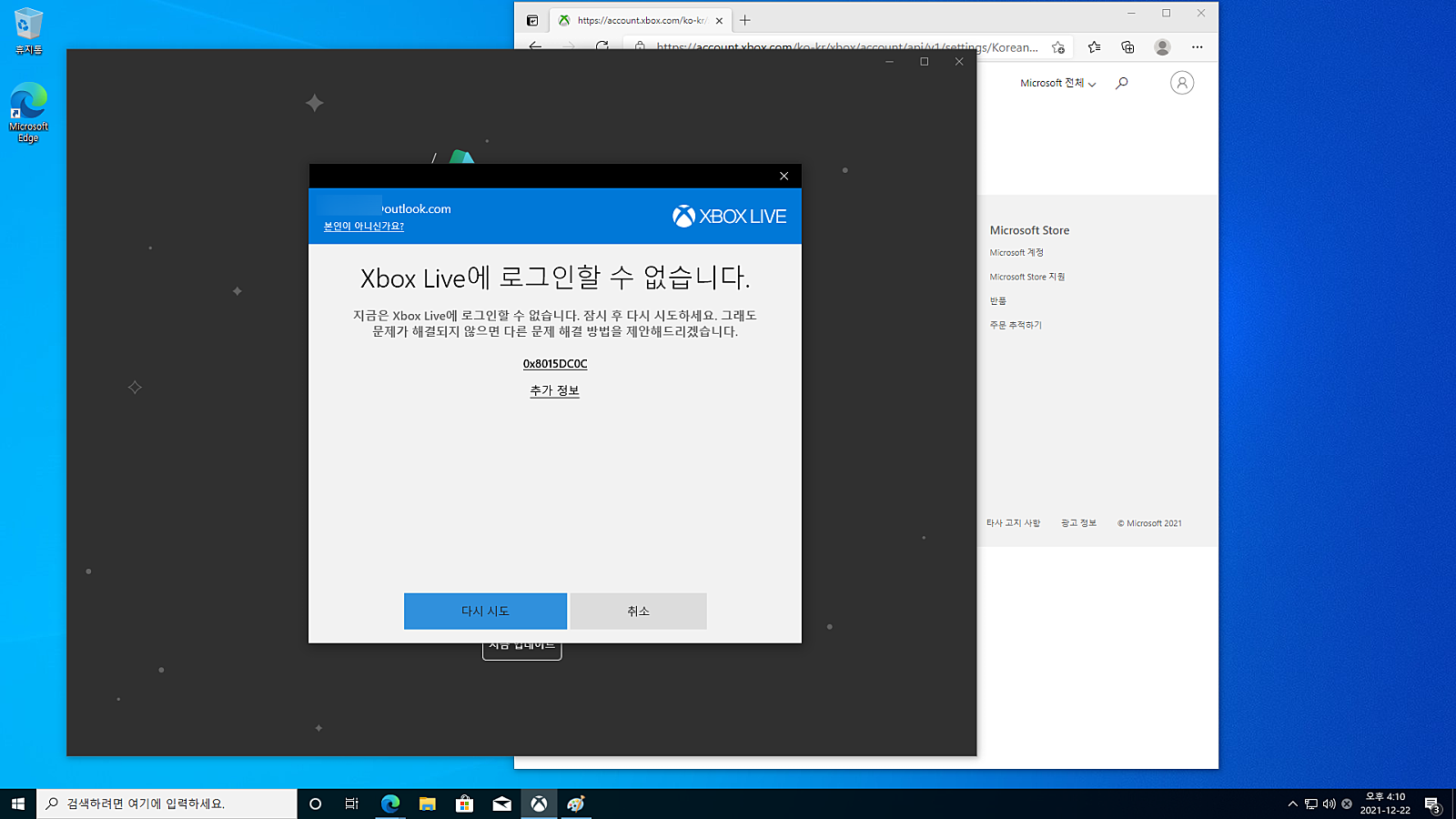Open the 주문 추적하기 order tracking link

pos(1016,325)
